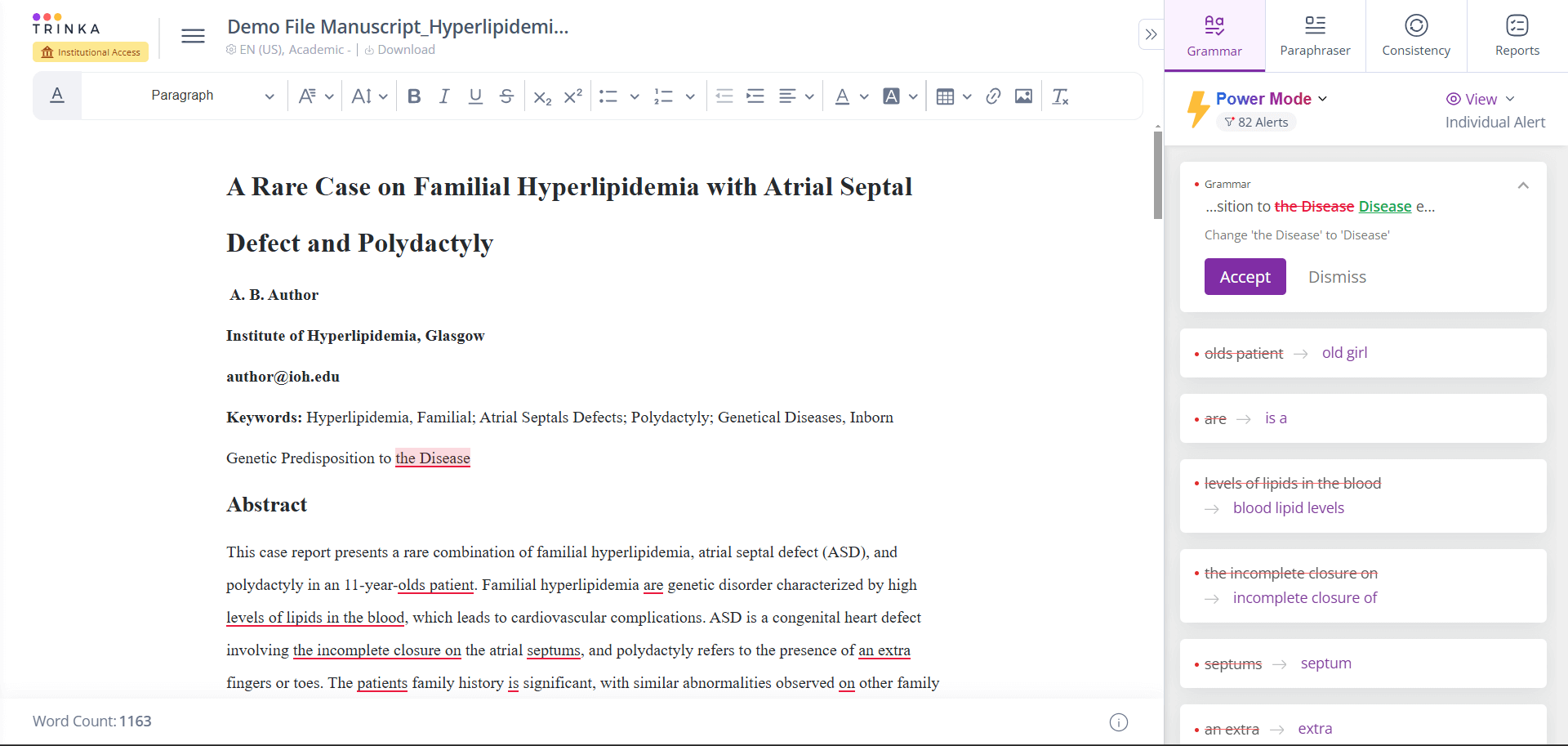The image size is (1568, 746).
Task: Open the info icon near word count
Action: pyautogui.click(x=1119, y=722)
